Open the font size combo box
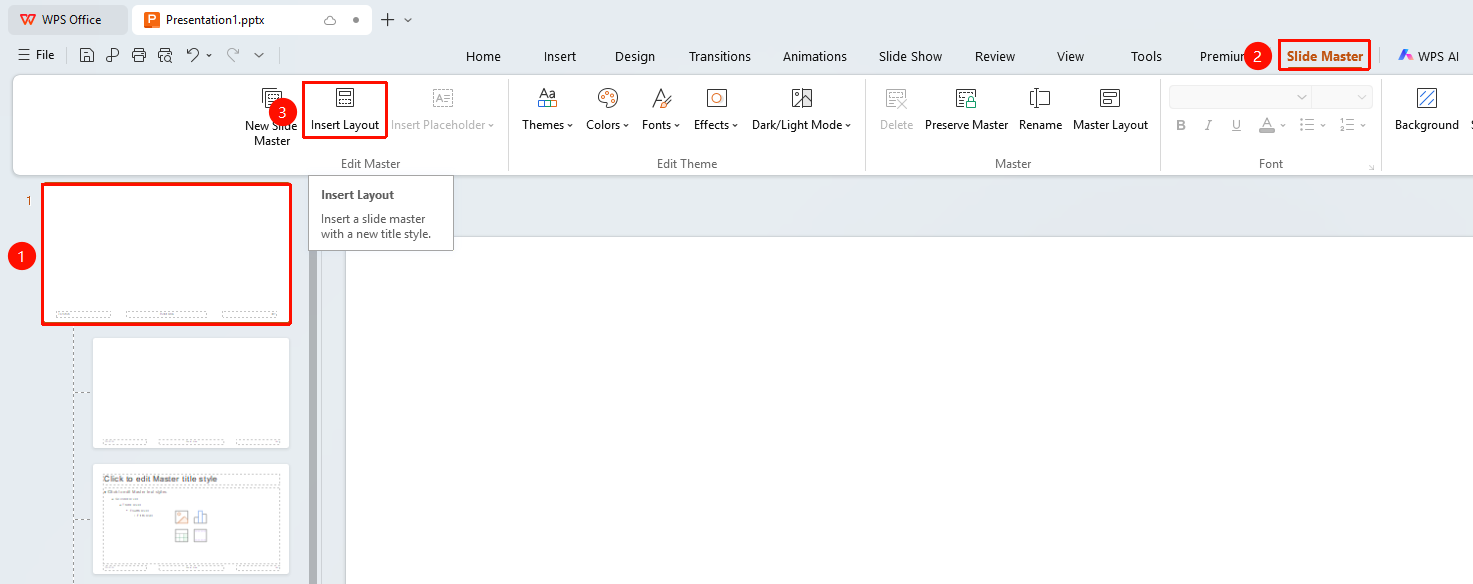This screenshot has height=584, width=1473. [1342, 97]
